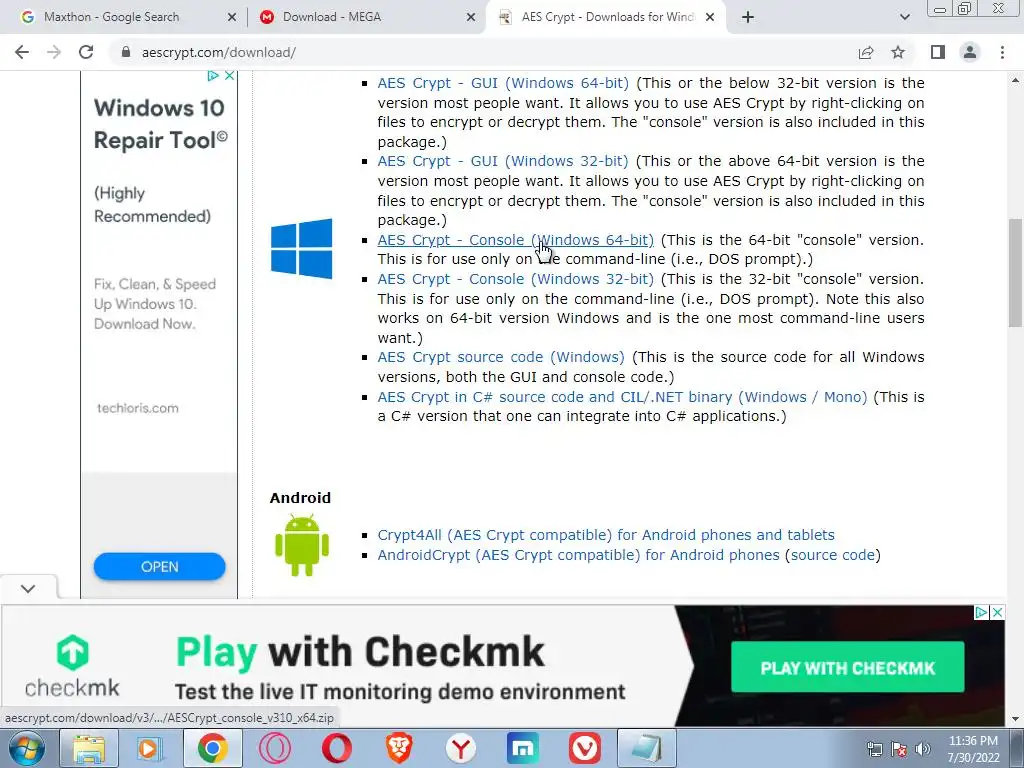Open the Windows Start menu

(27, 748)
